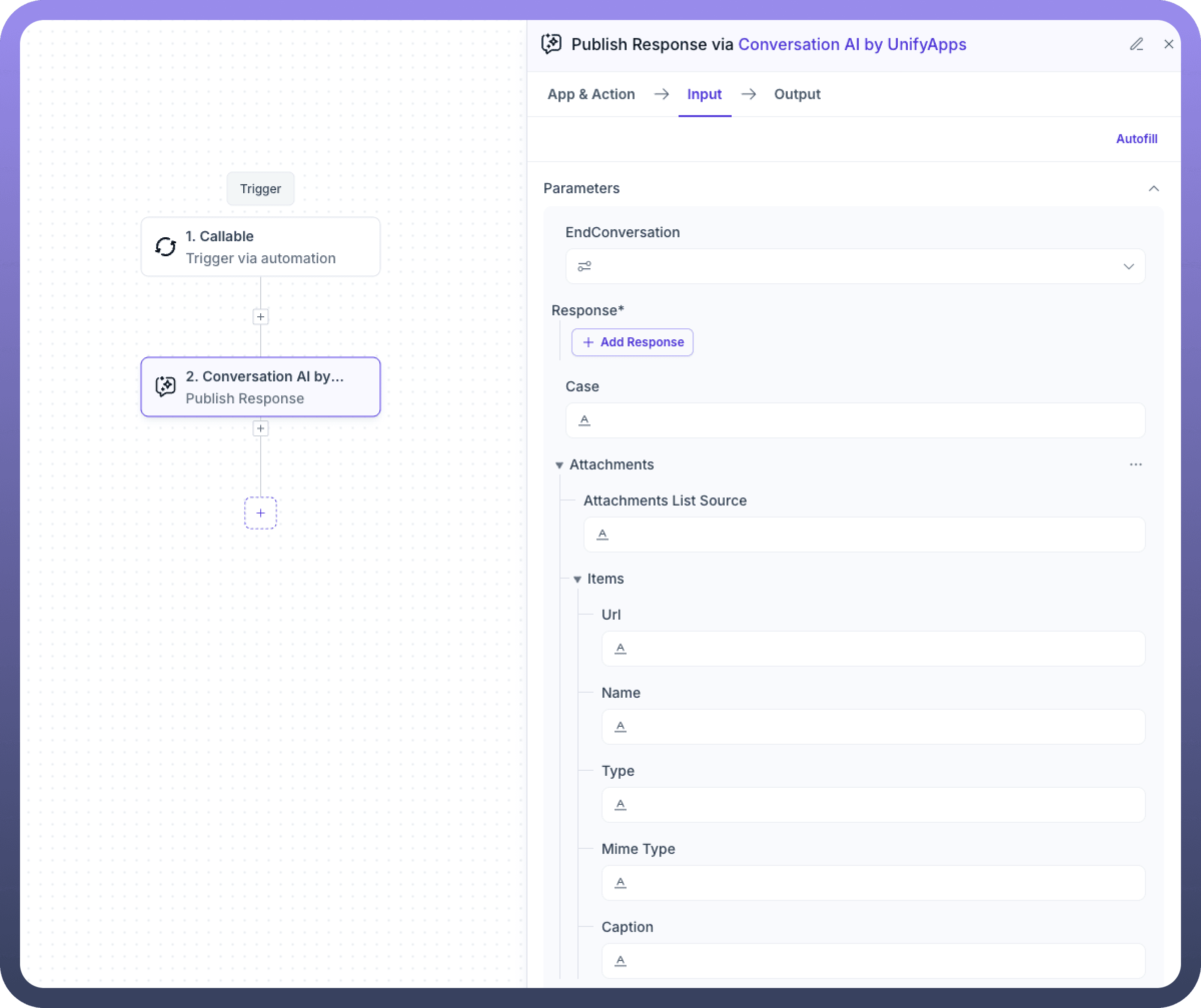Click plus icon directly below Publish Response node
The width and height of the screenshot is (1201, 1008).
(x=261, y=428)
